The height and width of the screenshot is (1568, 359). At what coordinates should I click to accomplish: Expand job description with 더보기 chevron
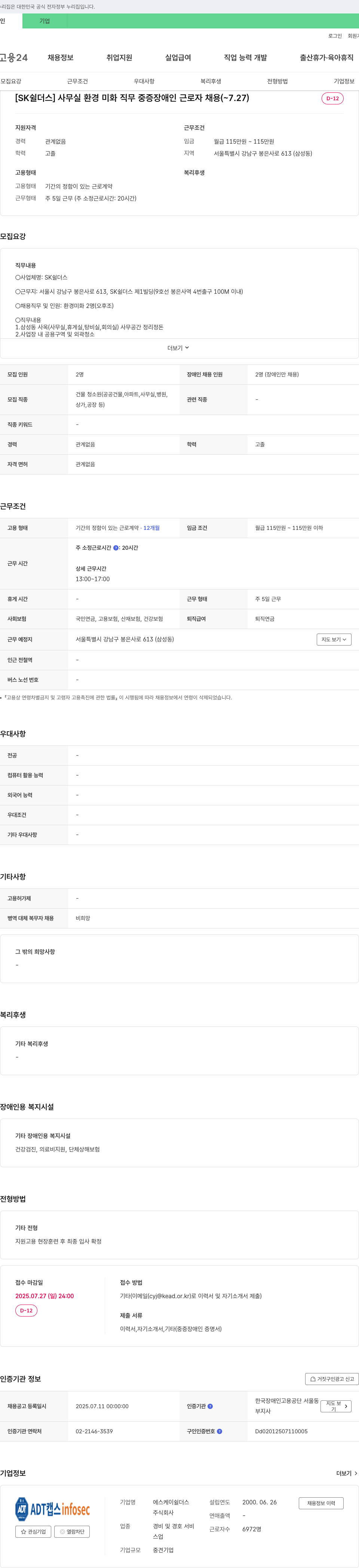(179, 348)
